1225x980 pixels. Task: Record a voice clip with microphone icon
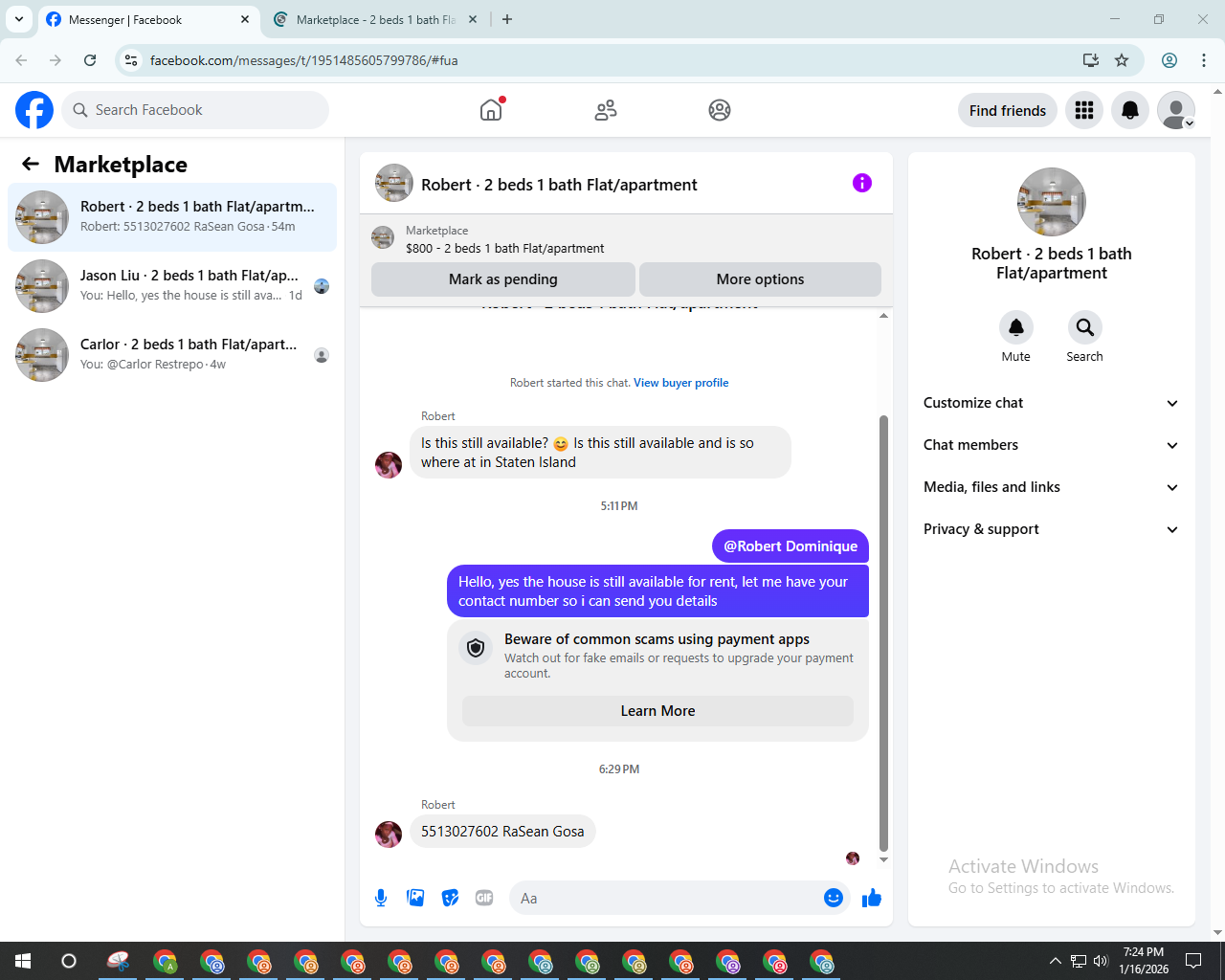[x=381, y=898]
